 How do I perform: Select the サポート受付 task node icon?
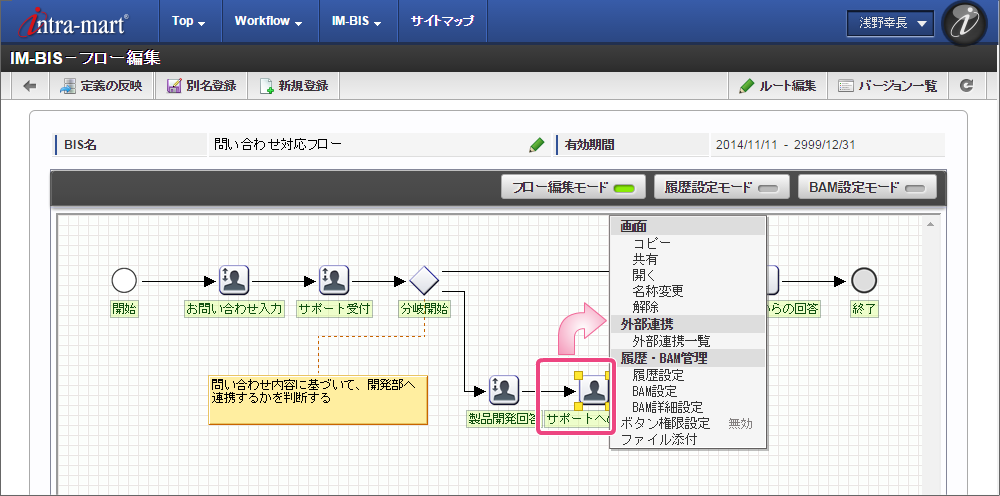[x=334, y=279]
